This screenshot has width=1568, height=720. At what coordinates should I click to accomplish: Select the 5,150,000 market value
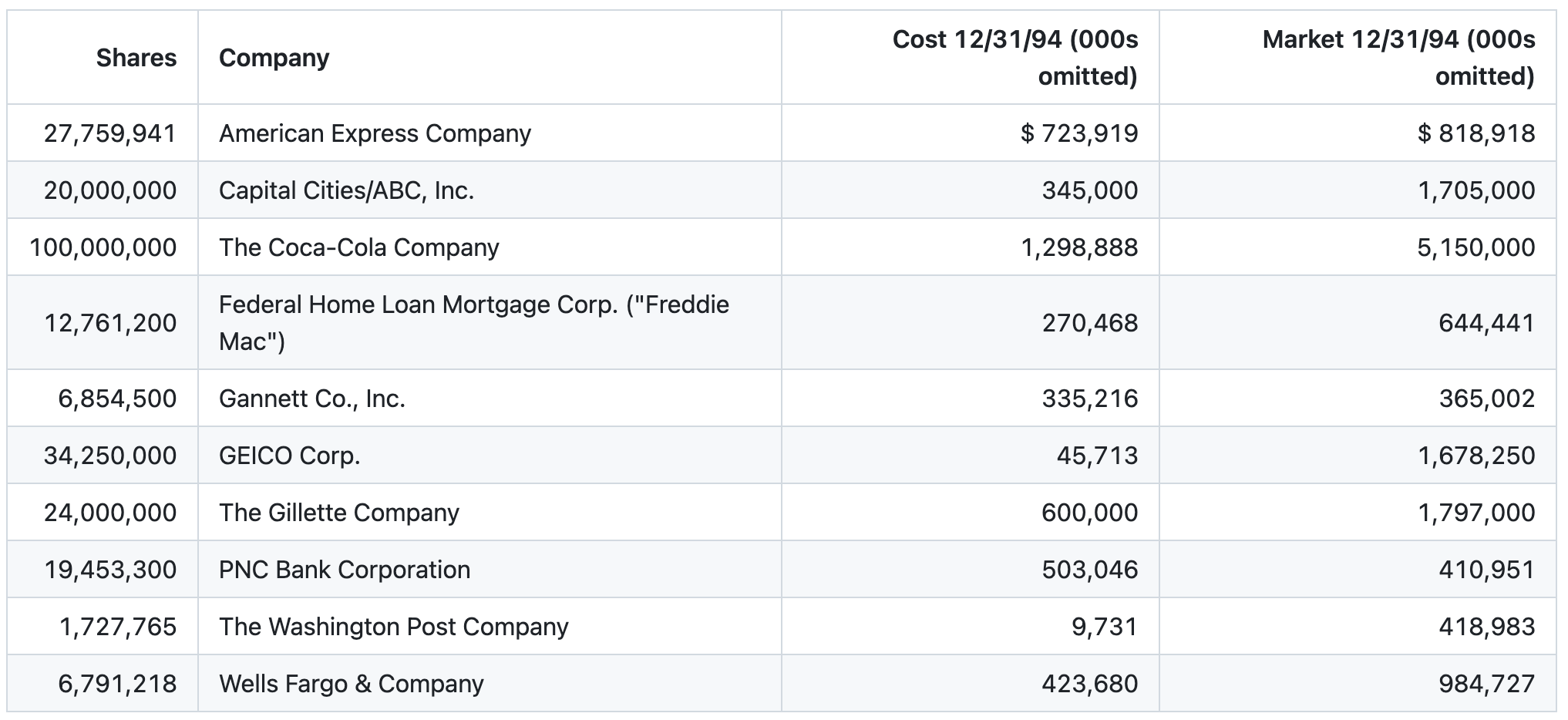(1475, 247)
